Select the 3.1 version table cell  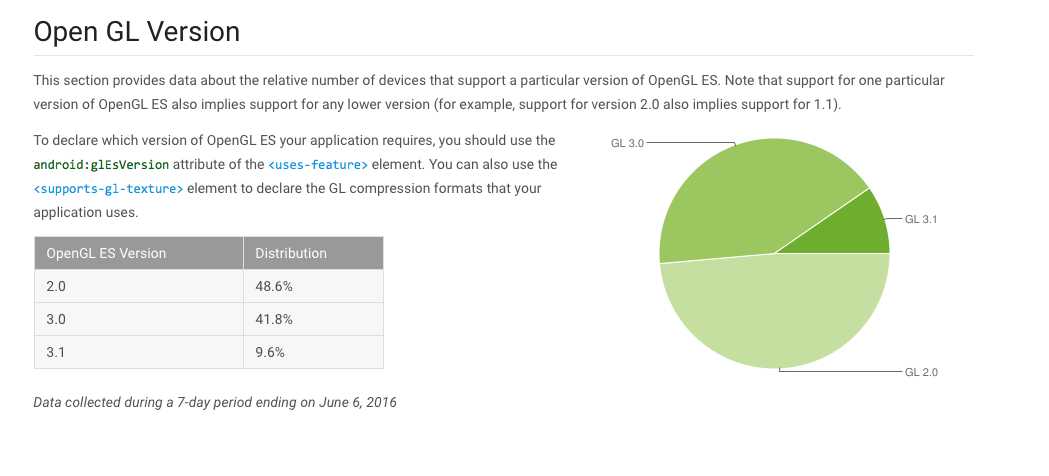(138, 352)
